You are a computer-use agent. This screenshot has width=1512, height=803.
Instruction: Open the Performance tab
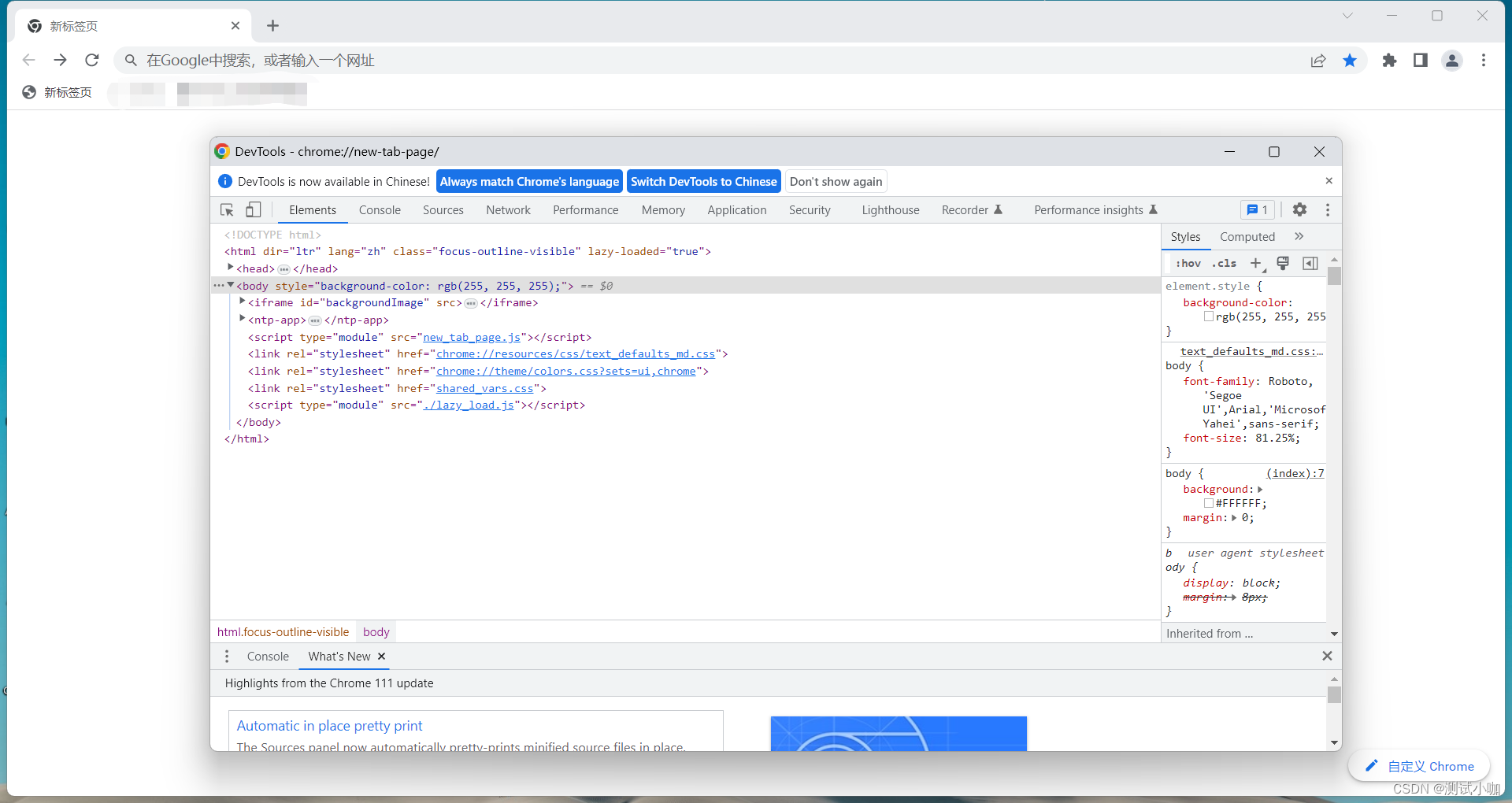tap(586, 210)
